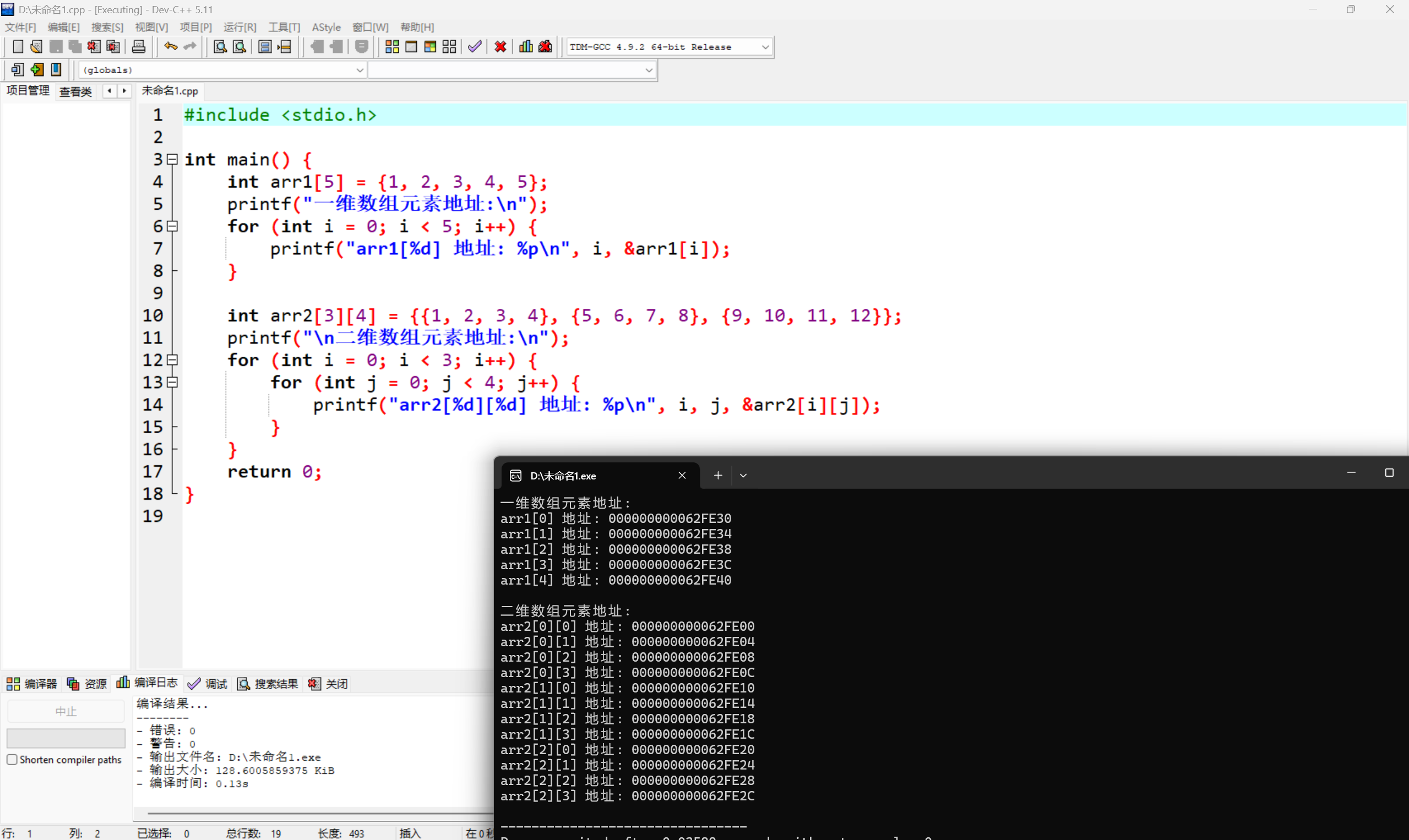Image resolution: width=1409 pixels, height=840 pixels.
Task: Enable the Shorten compiler paths checkbox
Action: [x=12, y=760]
